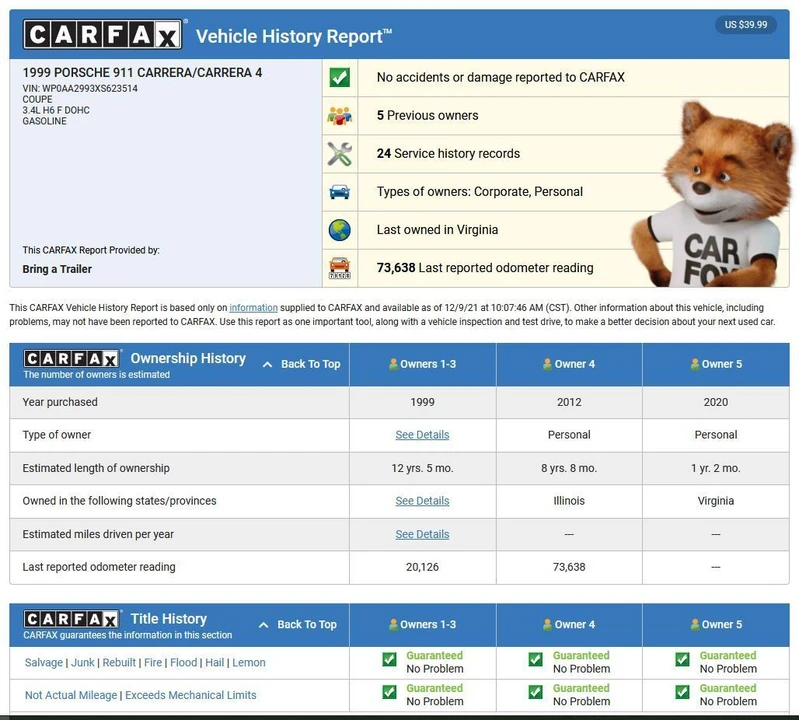This screenshot has height=720, width=799.
Task: Click the person icon in Title History Owner 5 header
Action: point(695,624)
